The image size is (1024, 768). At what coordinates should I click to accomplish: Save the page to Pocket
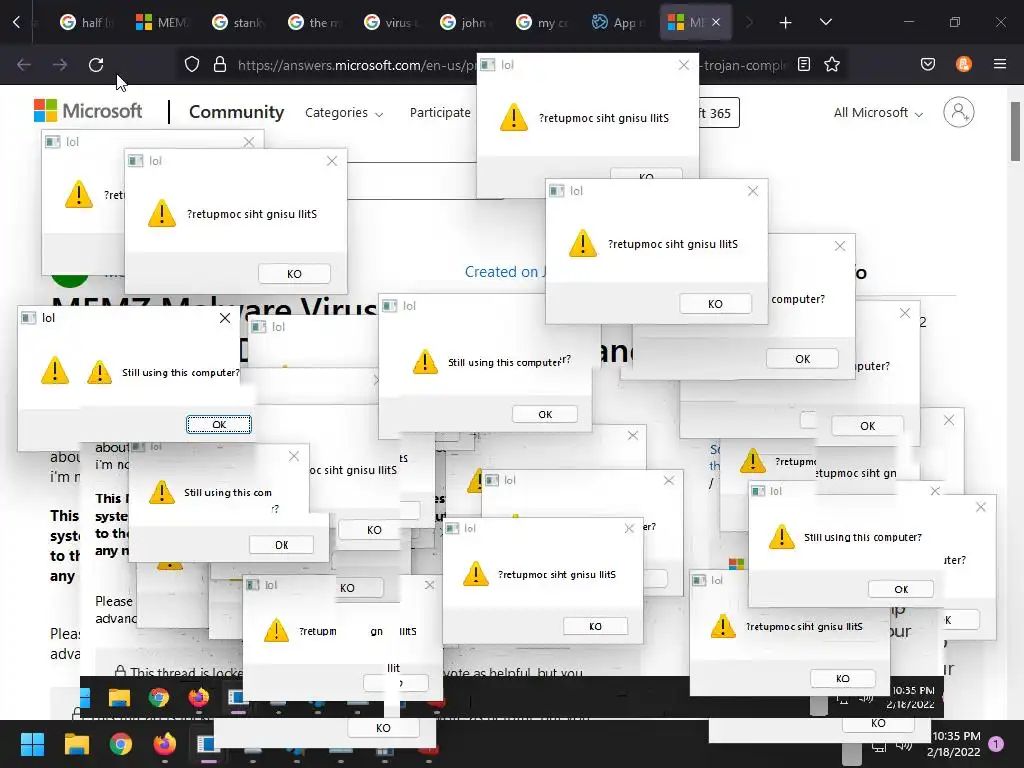pos(928,64)
